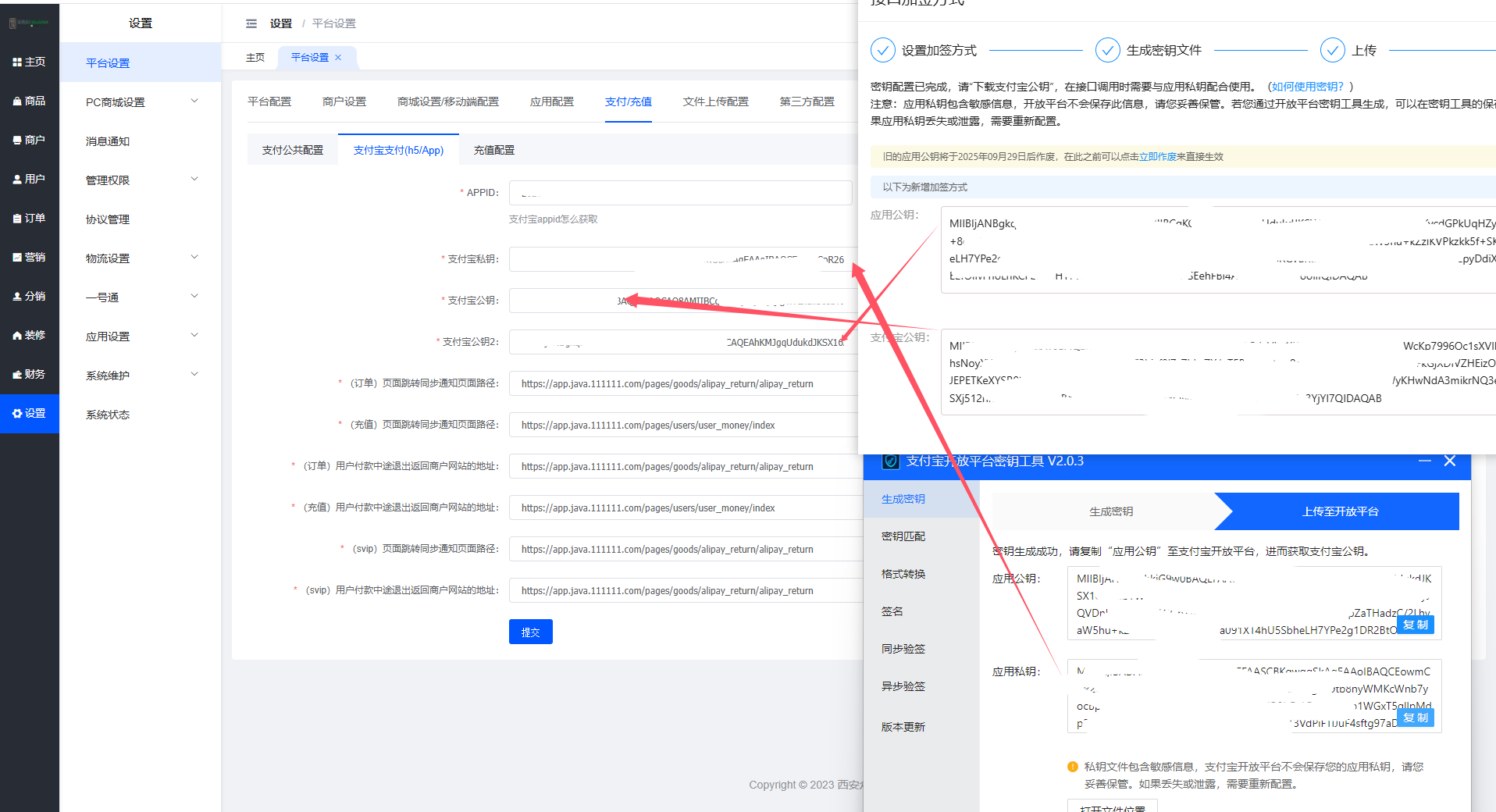Open 订单 in the dark sidebar
Image resolution: width=1496 pixels, height=812 pixels.
[x=30, y=218]
